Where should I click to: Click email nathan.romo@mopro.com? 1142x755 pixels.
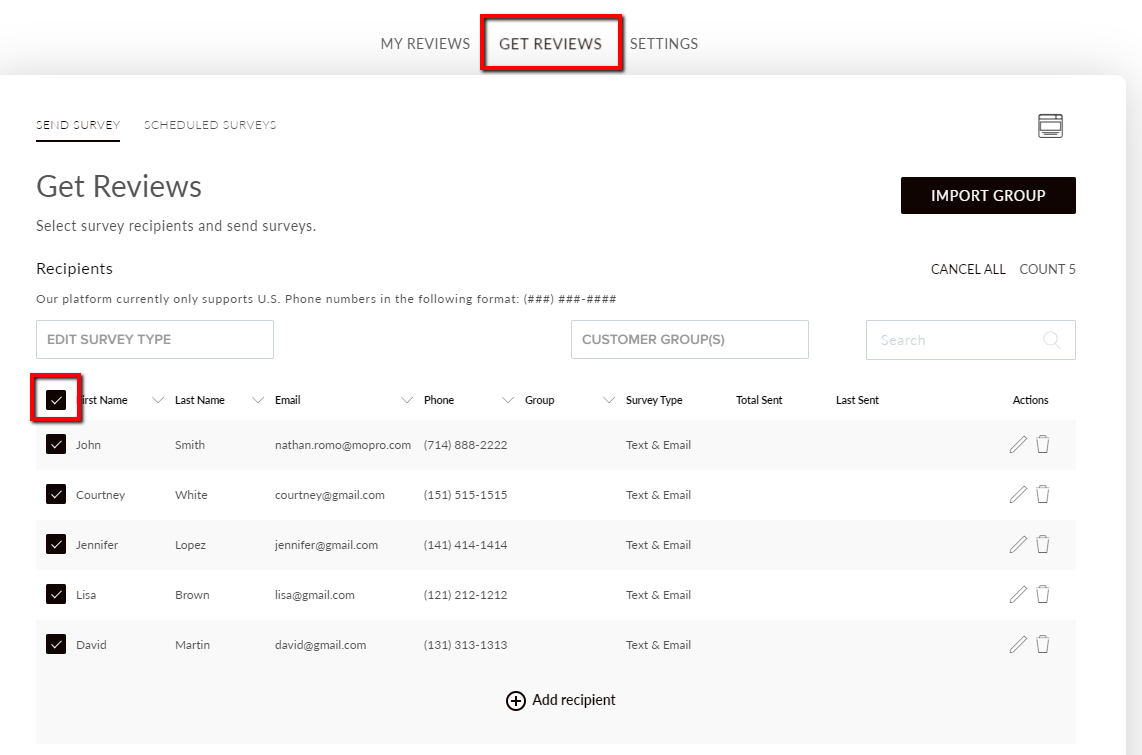click(343, 445)
